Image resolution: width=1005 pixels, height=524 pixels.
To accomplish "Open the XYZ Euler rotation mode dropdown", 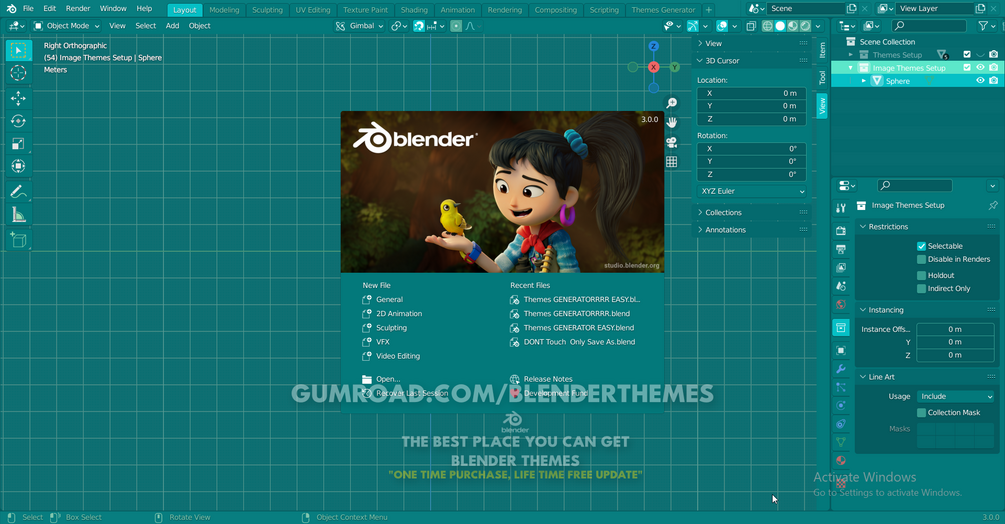I will [x=751, y=191].
